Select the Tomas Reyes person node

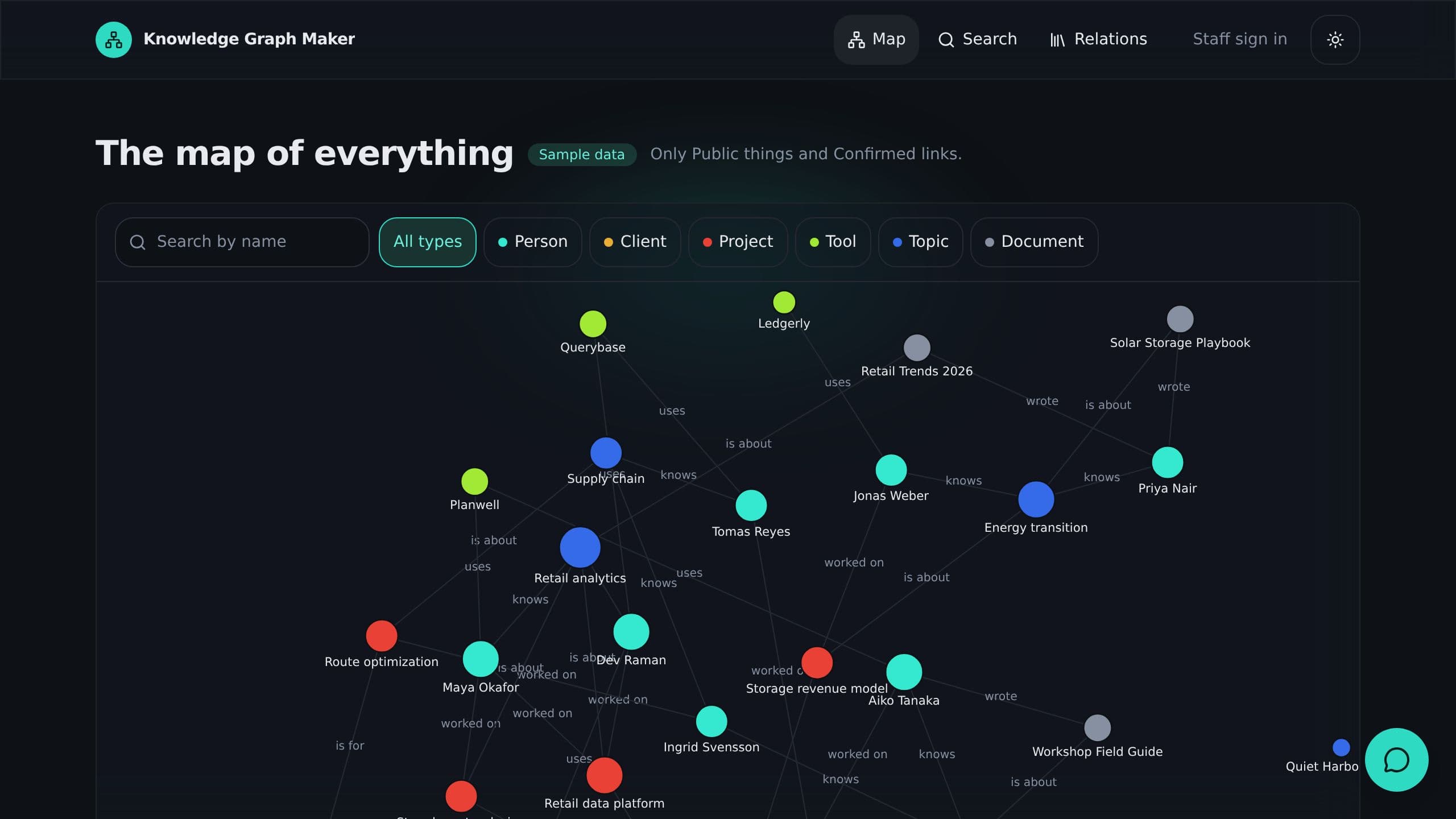(751, 506)
